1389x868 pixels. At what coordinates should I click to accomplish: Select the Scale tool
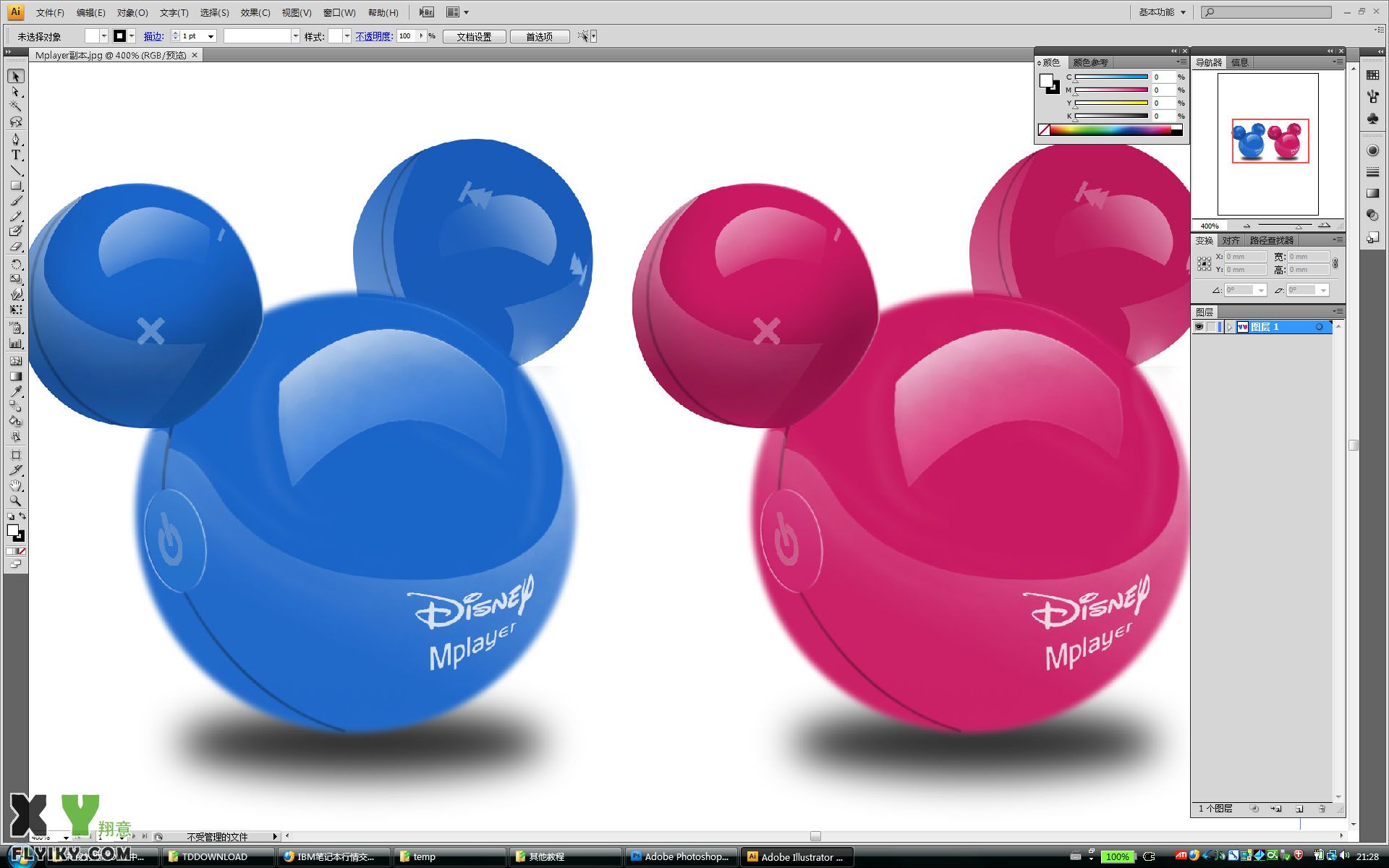tap(16, 279)
